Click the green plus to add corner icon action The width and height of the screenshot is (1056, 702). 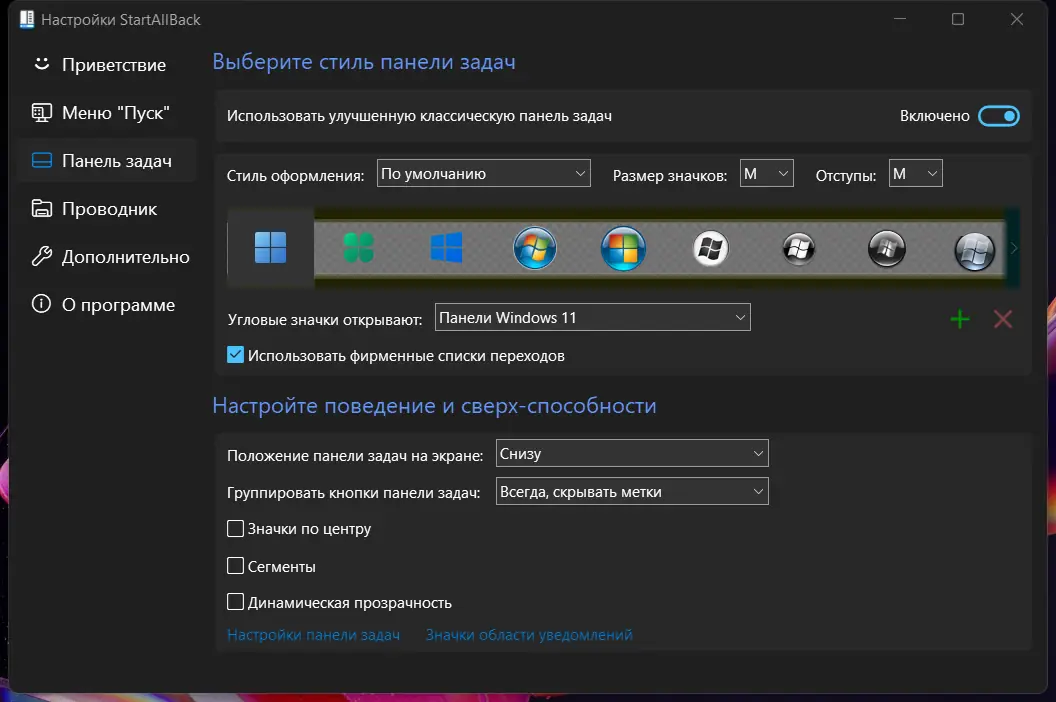[959, 319]
